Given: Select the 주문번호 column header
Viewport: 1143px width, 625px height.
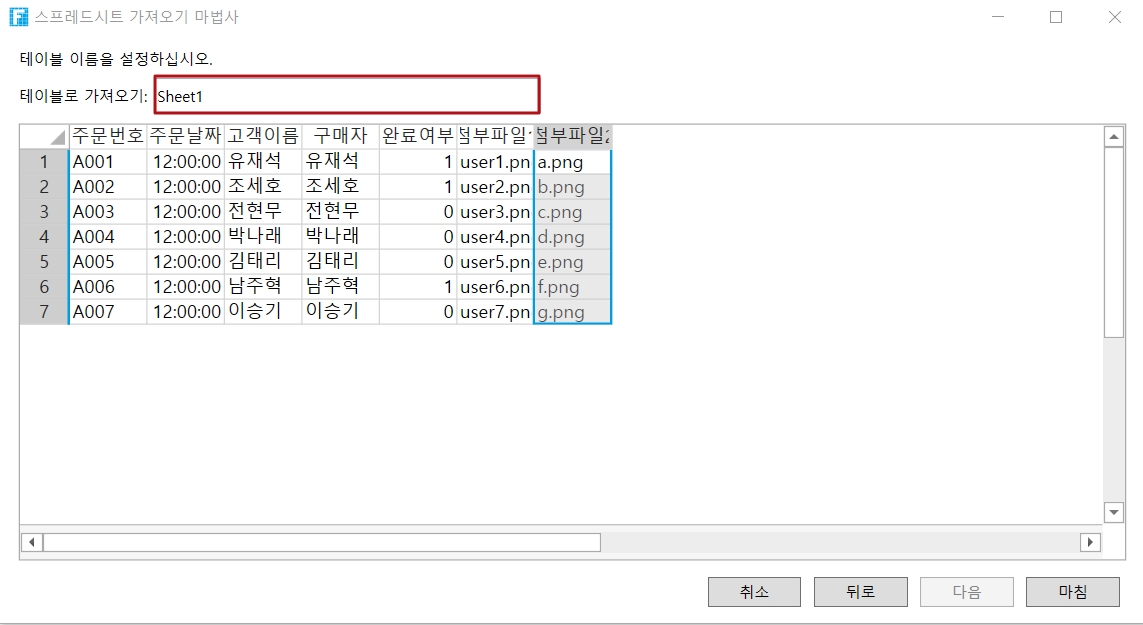Looking at the screenshot, I should point(108,136).
